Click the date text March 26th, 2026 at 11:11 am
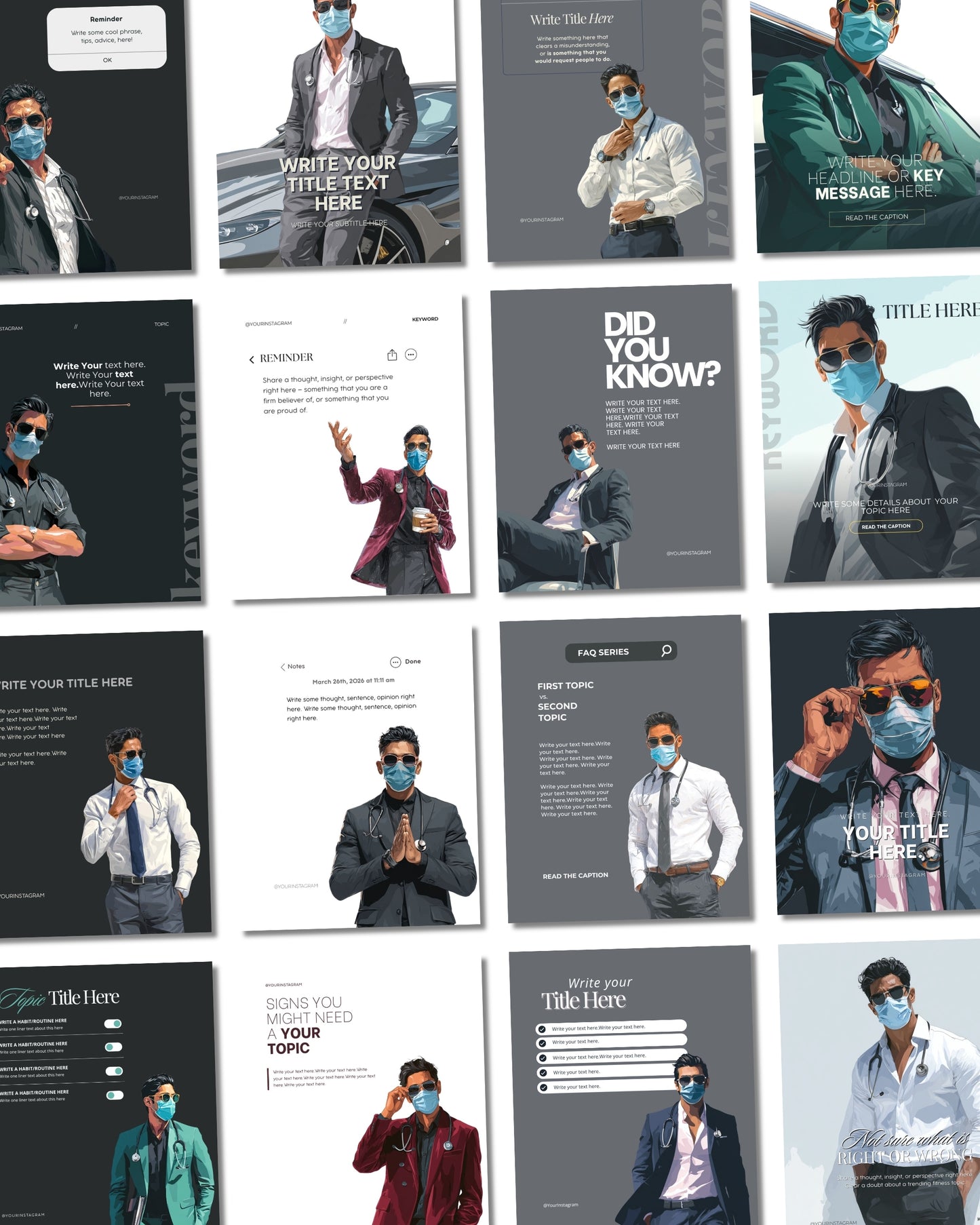The width and height of the screenshot is (980, 1225). (x=353, y=680)
